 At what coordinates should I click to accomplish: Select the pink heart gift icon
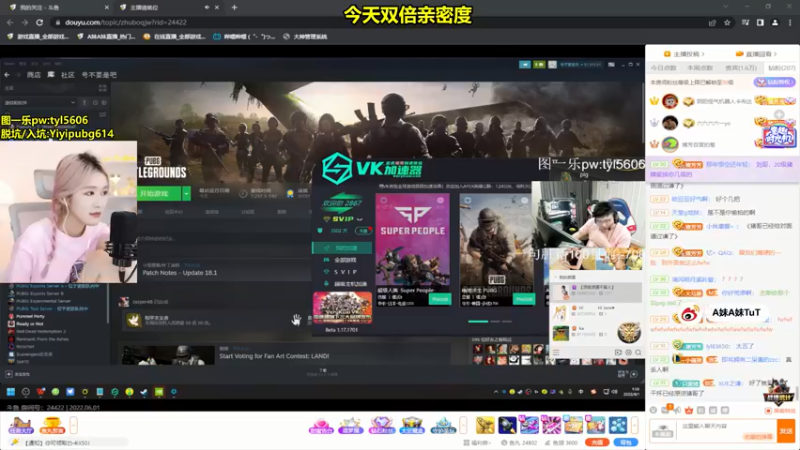click(321, 426)
